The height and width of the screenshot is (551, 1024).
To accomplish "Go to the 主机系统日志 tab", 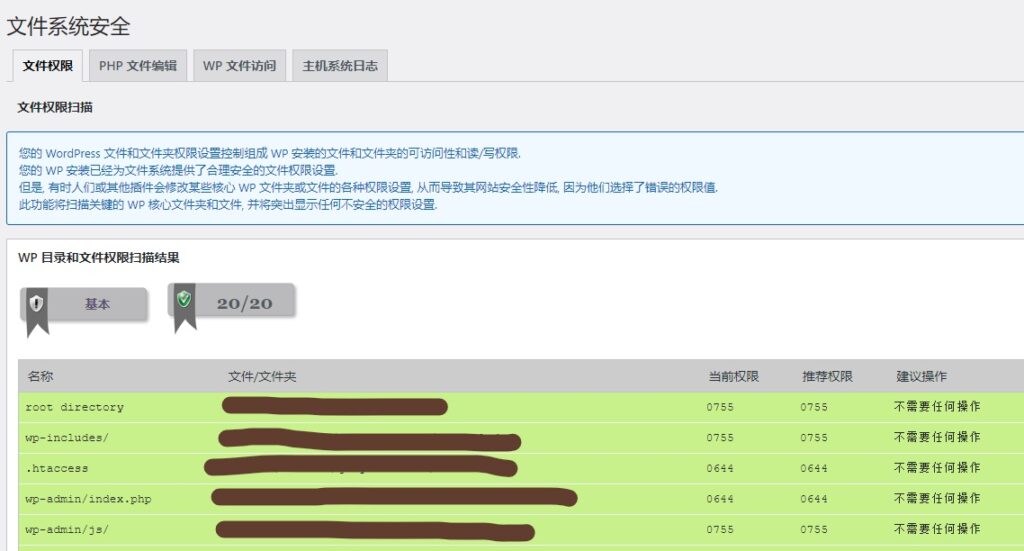I will click(340, 66).
